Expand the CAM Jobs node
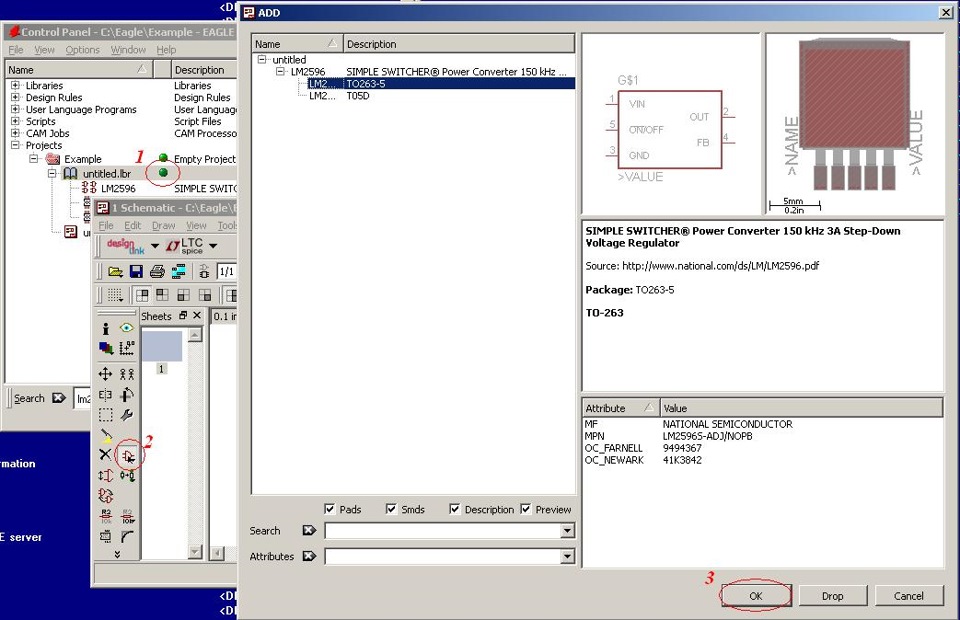Image resolution: width=960 pixels, height=620 pixels. 15,133
